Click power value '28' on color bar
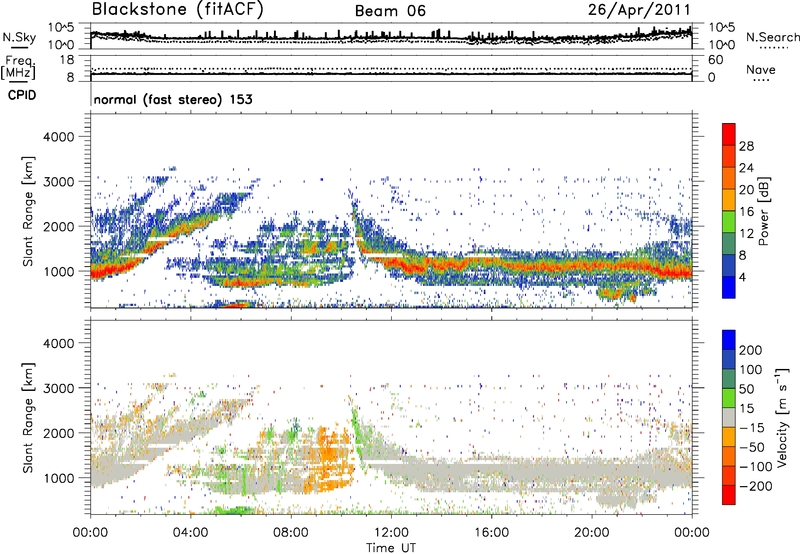The image size is (800, 554). pyautogui.click(x=746, y=146)
